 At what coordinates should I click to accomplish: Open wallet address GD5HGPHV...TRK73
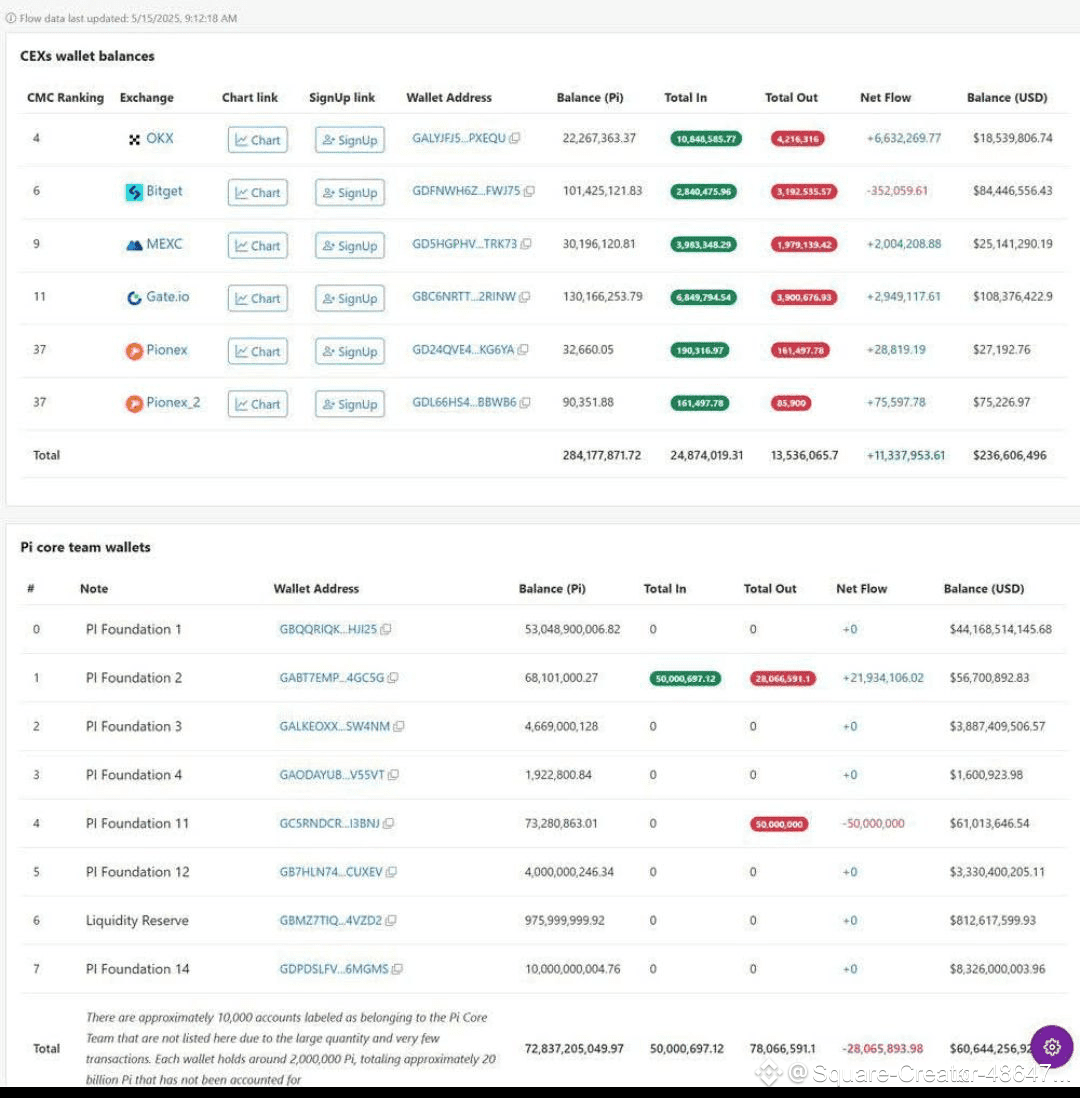pyautogui.click(x=464, y=244)
